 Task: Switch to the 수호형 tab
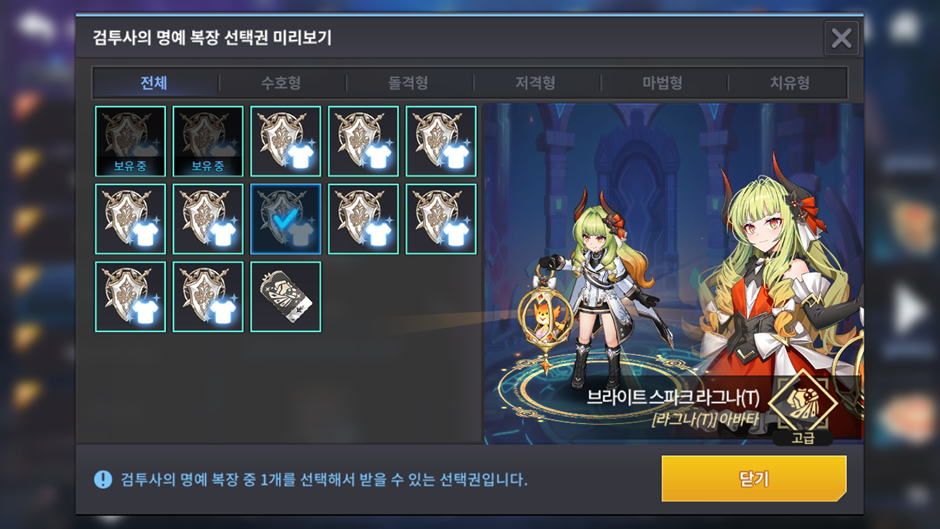click(281, 83)
